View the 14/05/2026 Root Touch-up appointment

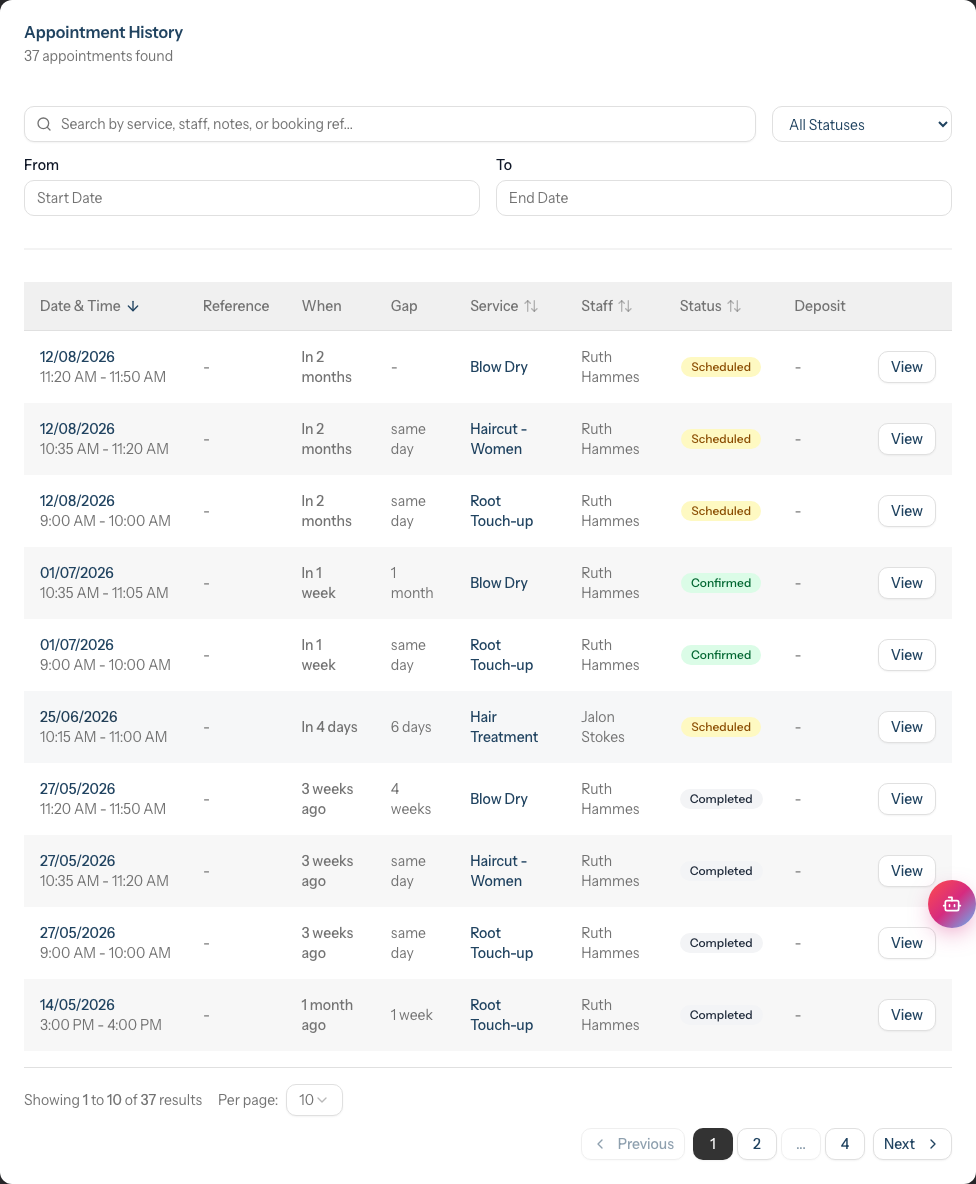[x=907, y=1015]
